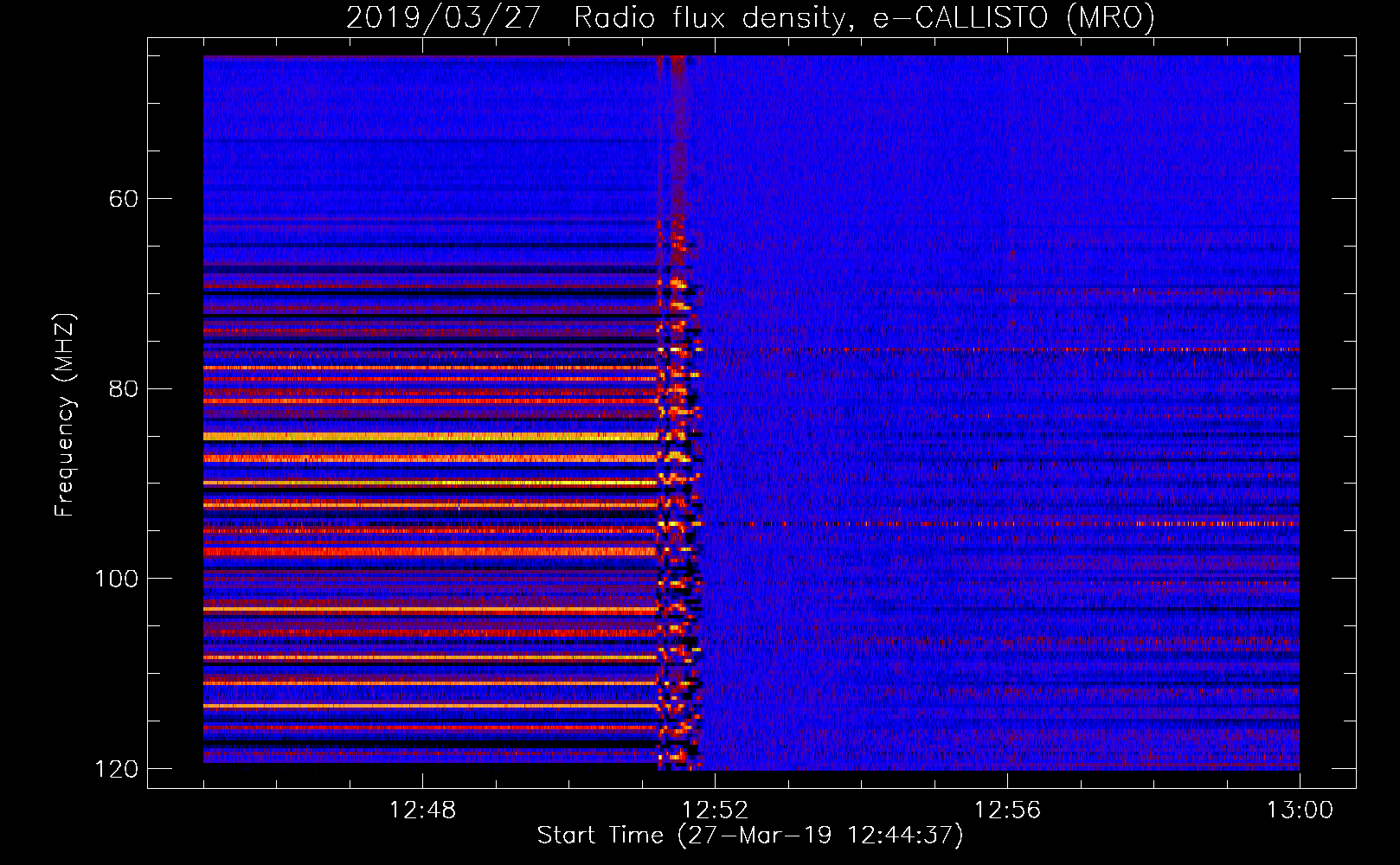Click the 12:48 time tick label
This screenshot has height=865, width=1400.
(x=423, y=811)
